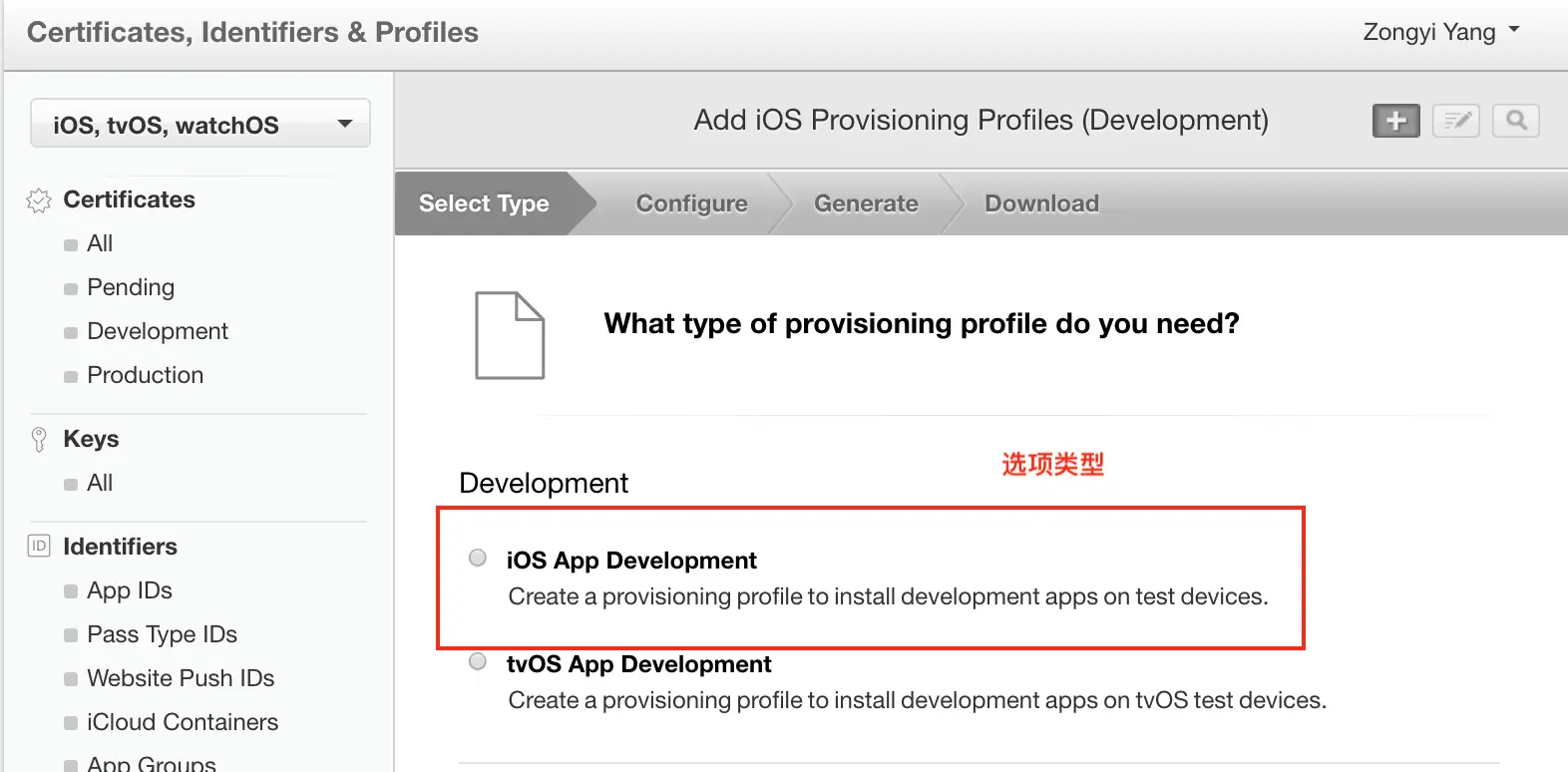Viewport: 1568px width, 772px height.
Task: Open the Zongyi Yang account menu
Action: click(x=1440, y=32)
